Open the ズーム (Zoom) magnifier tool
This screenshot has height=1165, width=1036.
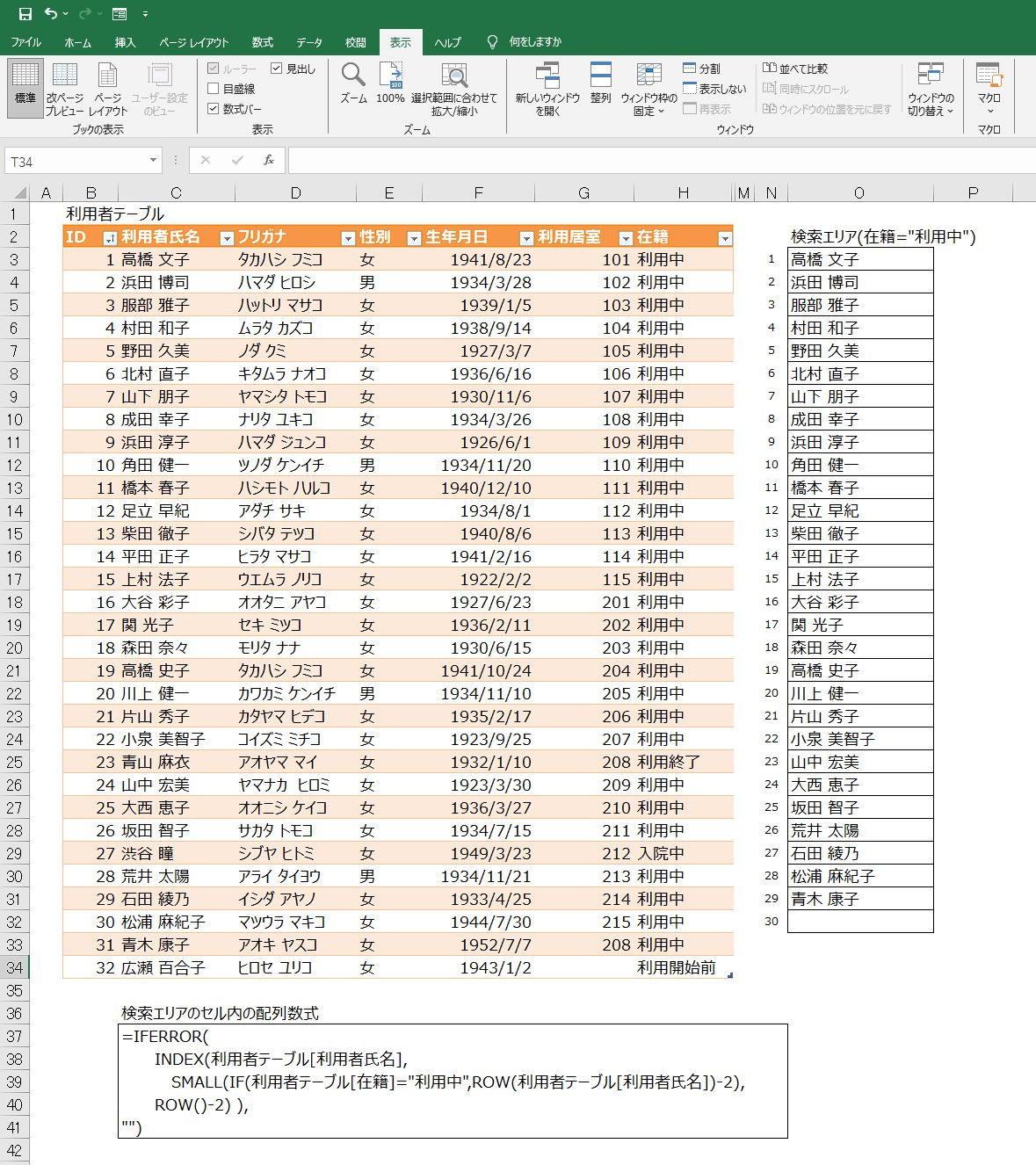353,84
